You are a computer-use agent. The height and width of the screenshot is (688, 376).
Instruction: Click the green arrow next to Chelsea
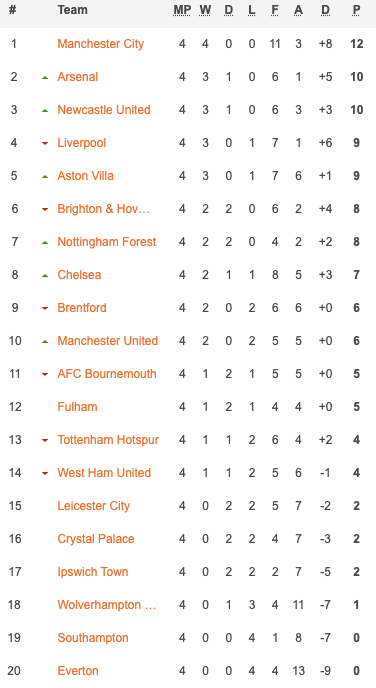click(45, 276)
